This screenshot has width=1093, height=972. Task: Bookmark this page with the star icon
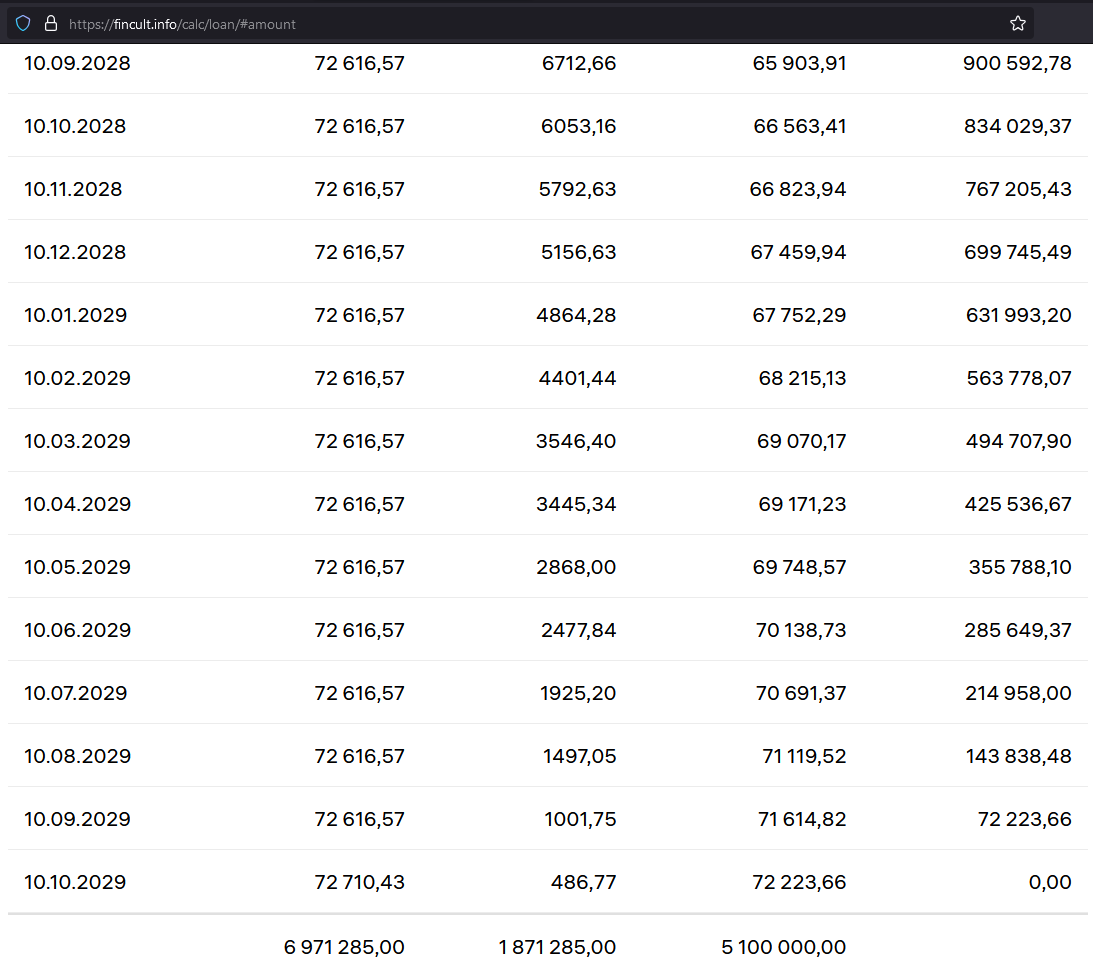1017,23
